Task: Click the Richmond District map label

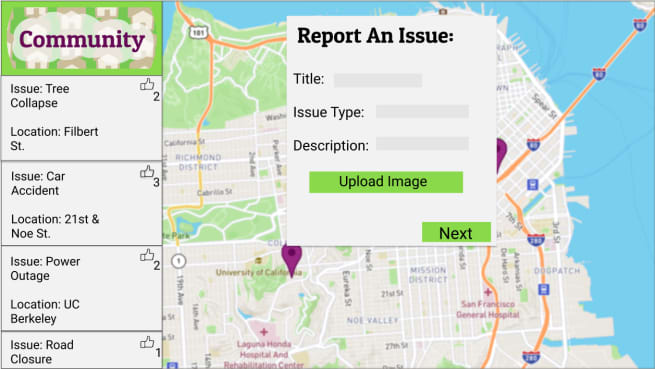Action: pos(198,162)
